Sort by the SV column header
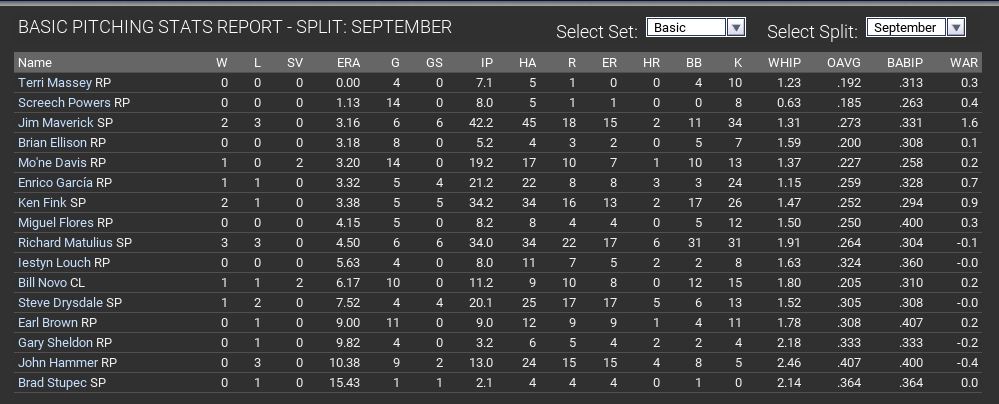Screen dimensions: 999x404 (295, 63)
